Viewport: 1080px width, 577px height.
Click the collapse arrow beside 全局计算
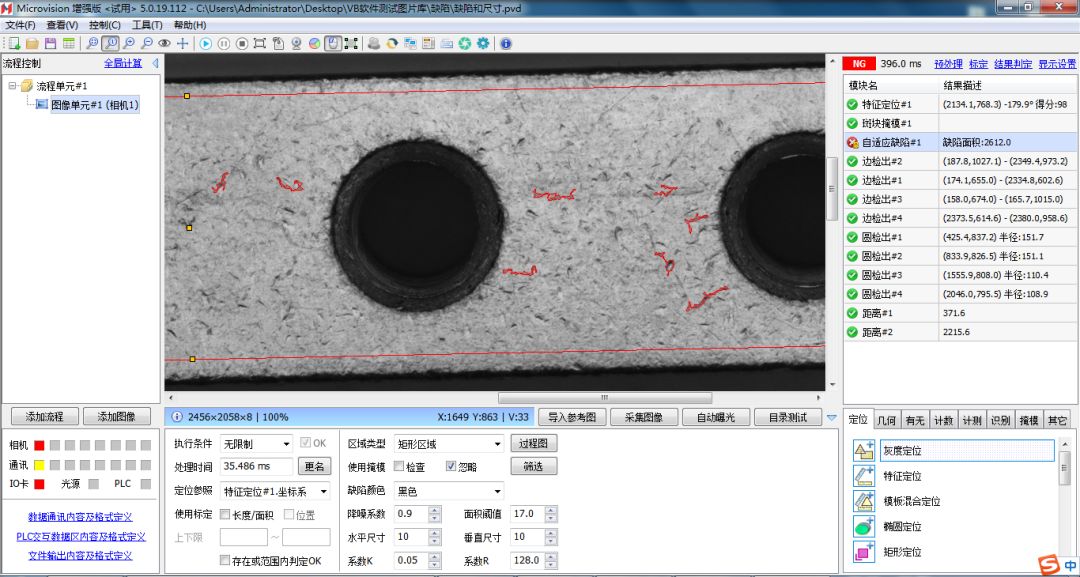155,63
